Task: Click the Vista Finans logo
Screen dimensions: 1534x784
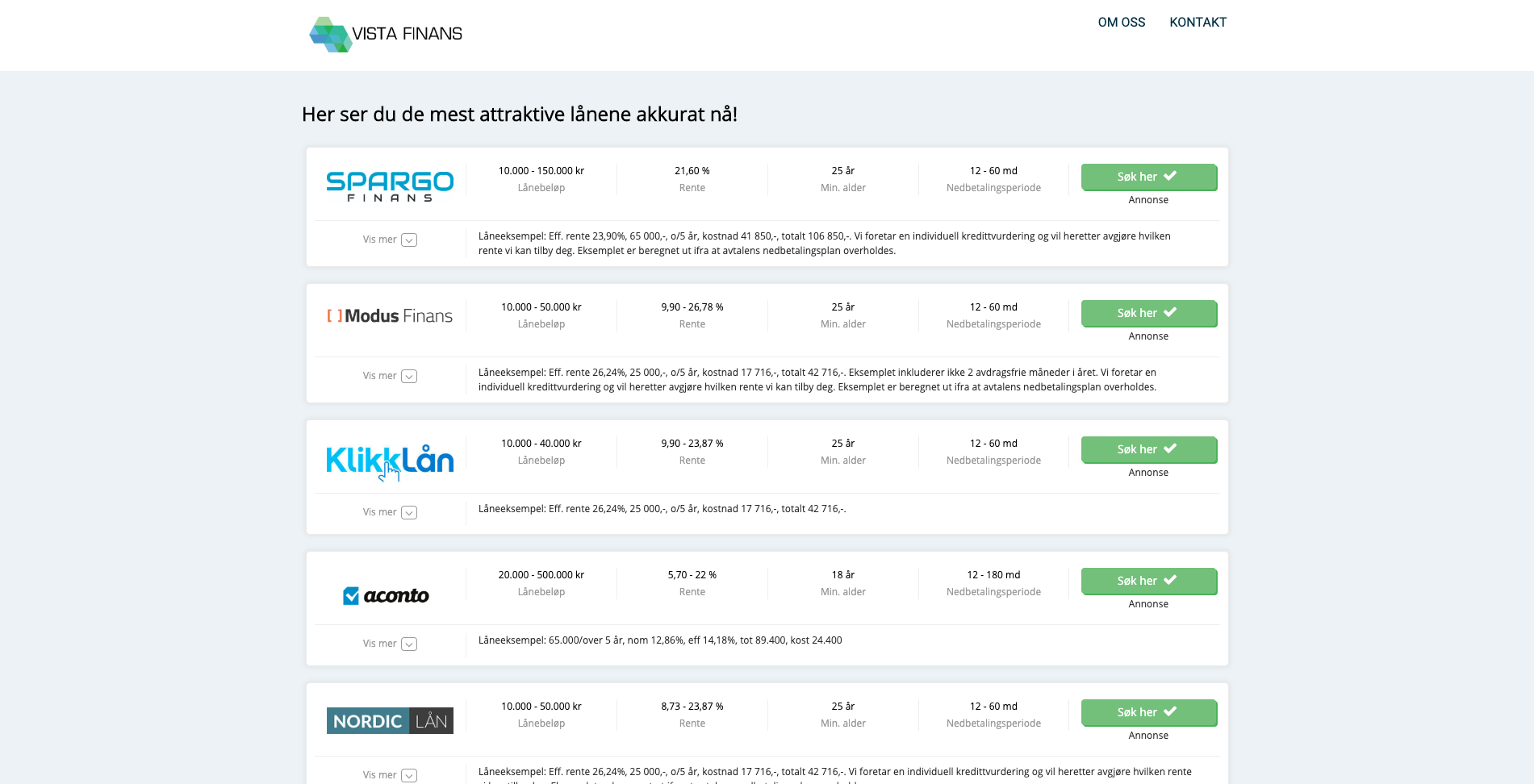Action: coord(386,34)
